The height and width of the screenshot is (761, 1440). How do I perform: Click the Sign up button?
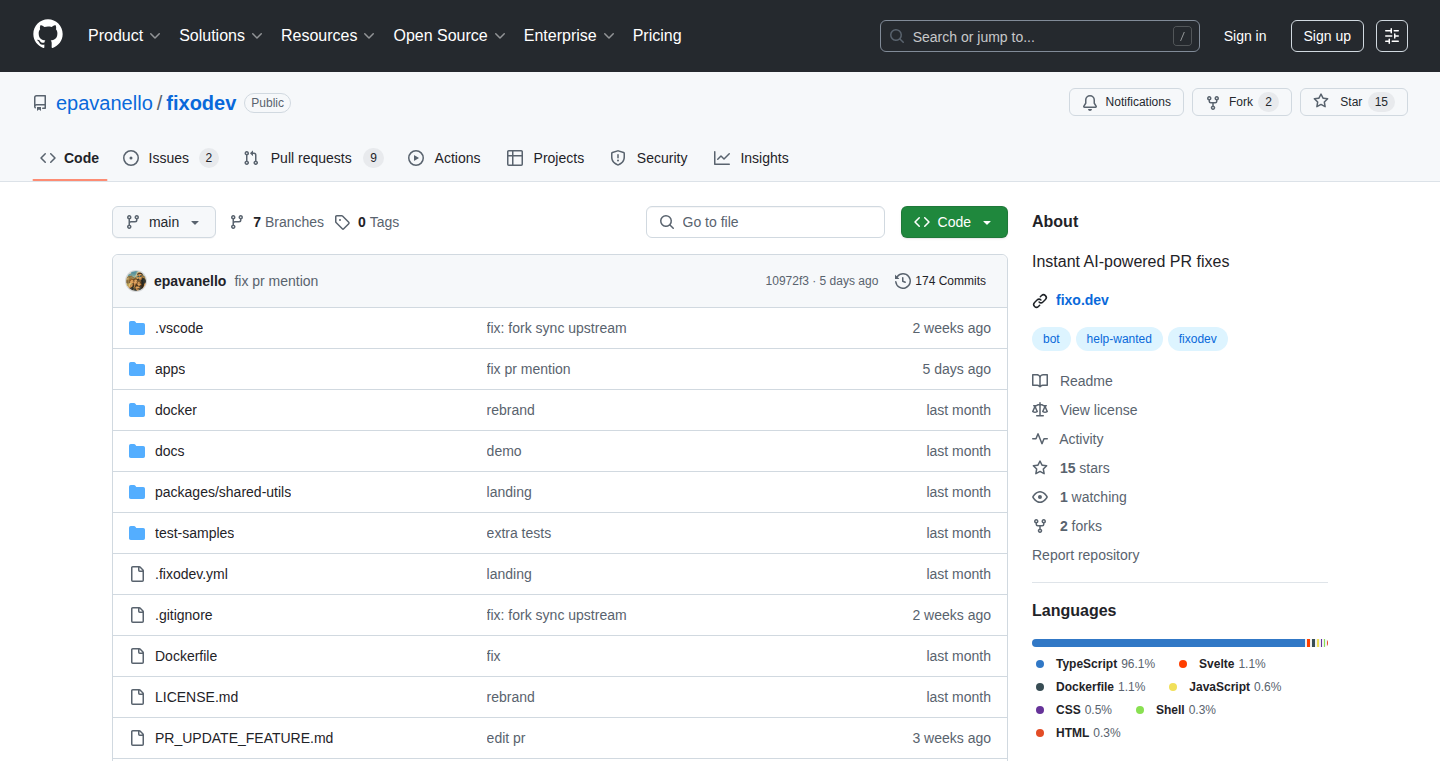tap(1327, 36)
